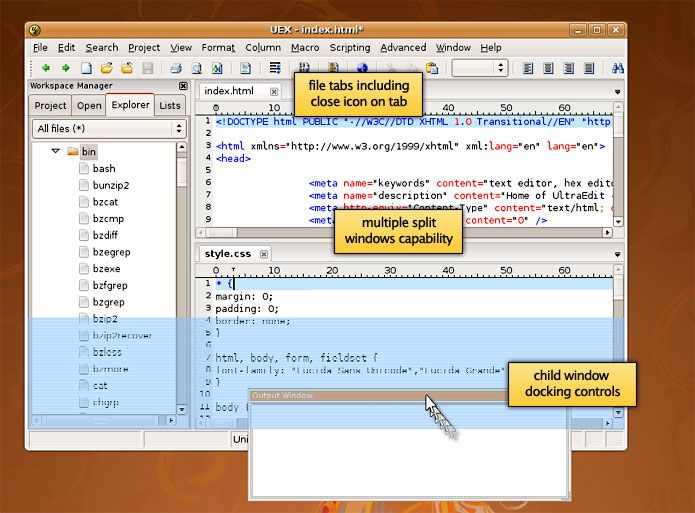
Task: Select the Explorer workspace tab
Action: pyautogui.click(x=130, y=105)
